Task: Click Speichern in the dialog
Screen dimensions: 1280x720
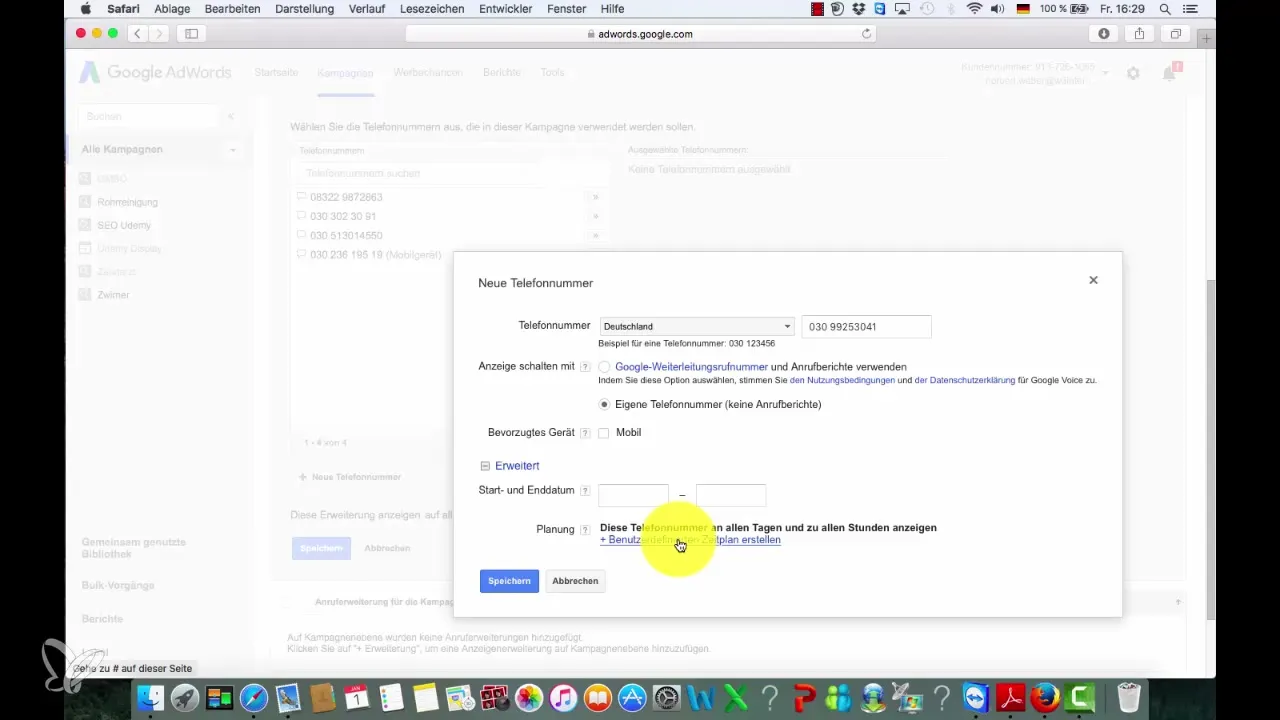Action: pos(509,581)
